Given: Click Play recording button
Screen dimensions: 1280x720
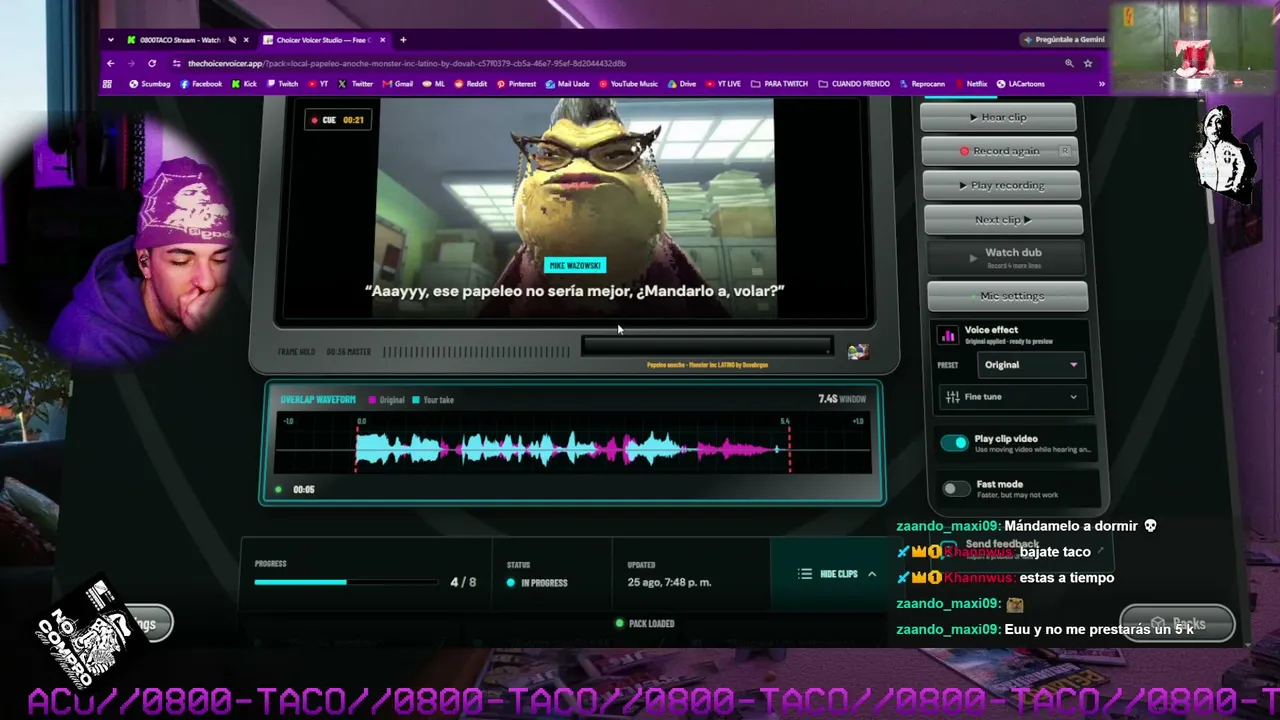Looking at the screenshot, I should [x=1001, y=185].
